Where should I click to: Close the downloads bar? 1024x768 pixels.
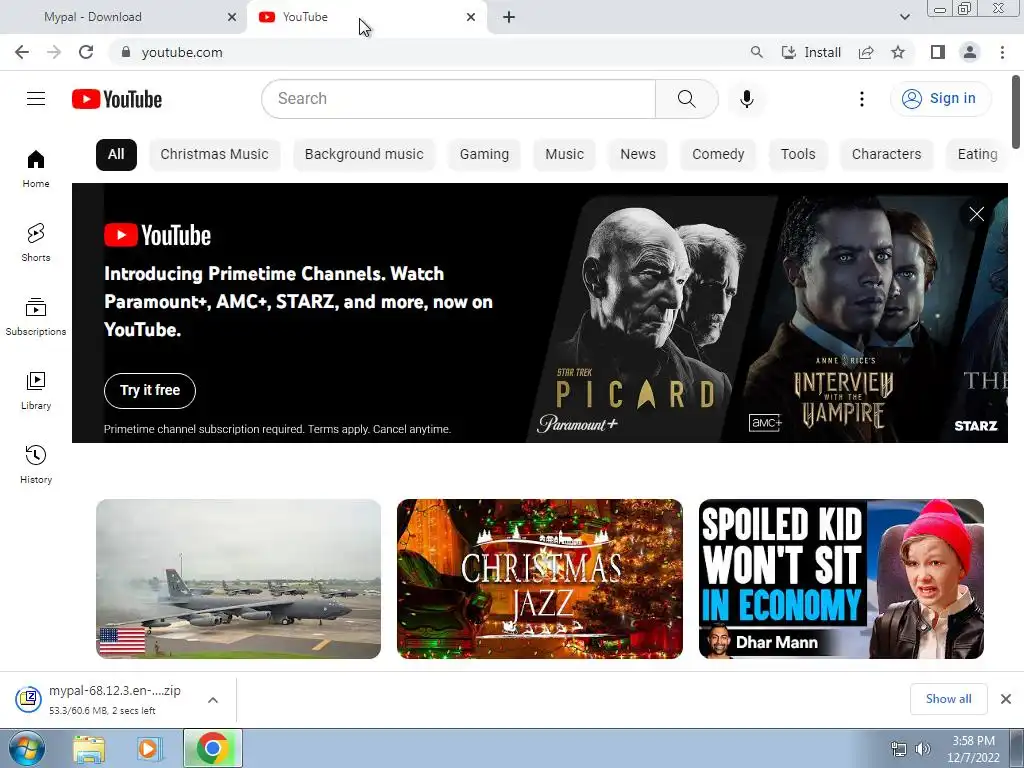coord(1006,699)
